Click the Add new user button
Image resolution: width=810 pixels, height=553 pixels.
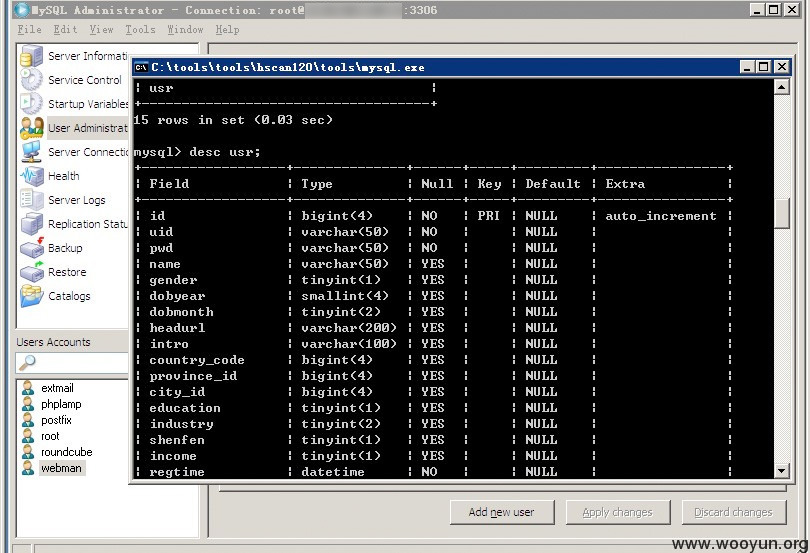(502, 512)
